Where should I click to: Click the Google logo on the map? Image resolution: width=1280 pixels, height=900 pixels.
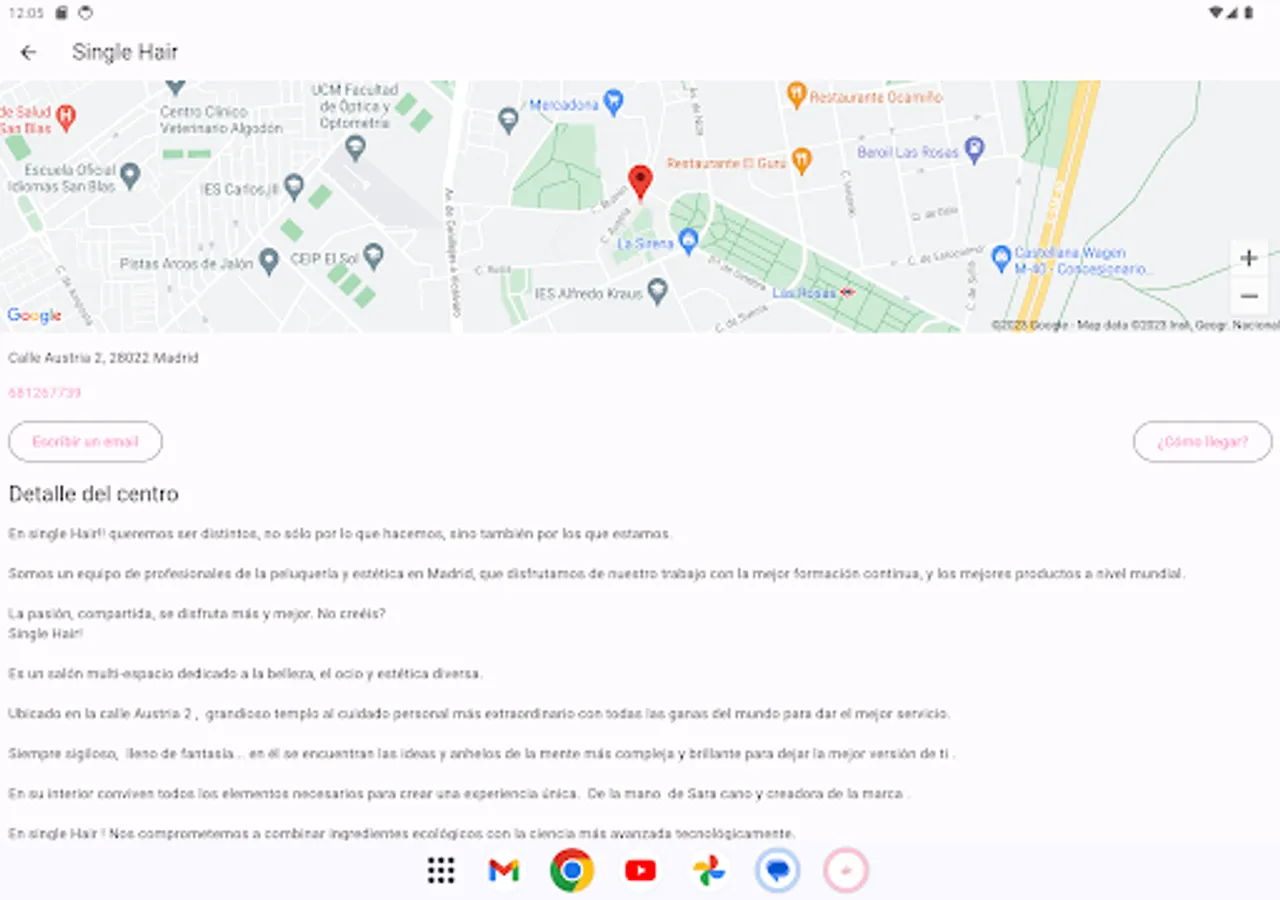click(x=34, y=315)
